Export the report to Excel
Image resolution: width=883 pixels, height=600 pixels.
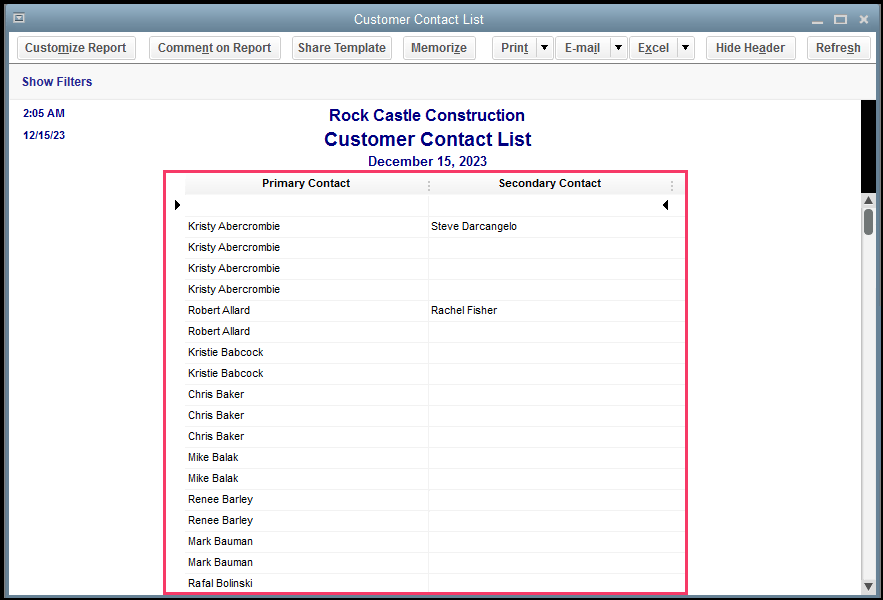pyautogui.click(x=655, y=47)
